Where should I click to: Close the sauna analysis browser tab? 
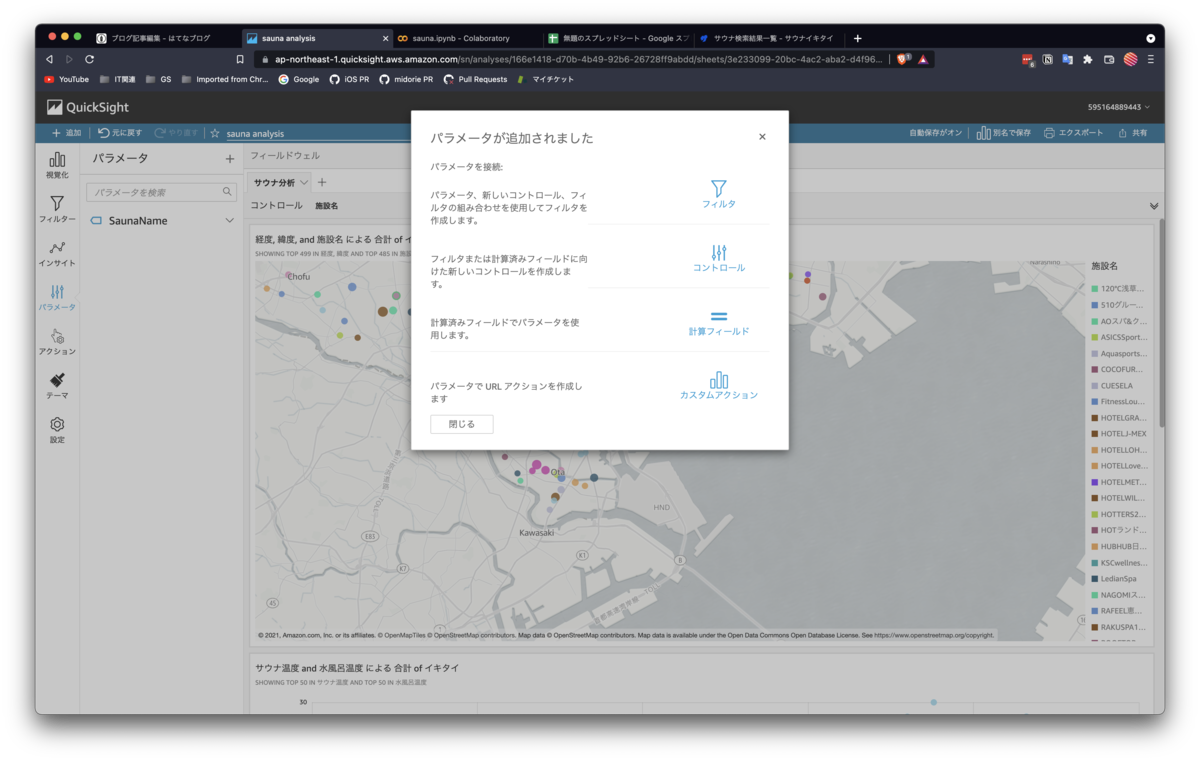pos(385,38)
